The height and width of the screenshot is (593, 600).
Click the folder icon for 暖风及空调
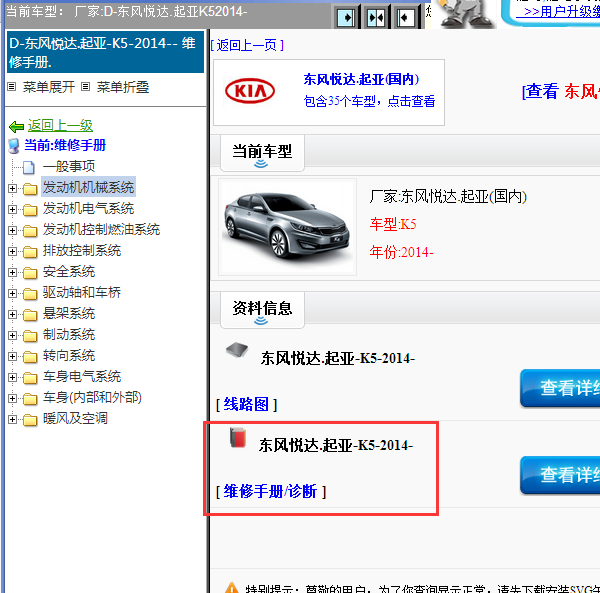click(30, 420)
